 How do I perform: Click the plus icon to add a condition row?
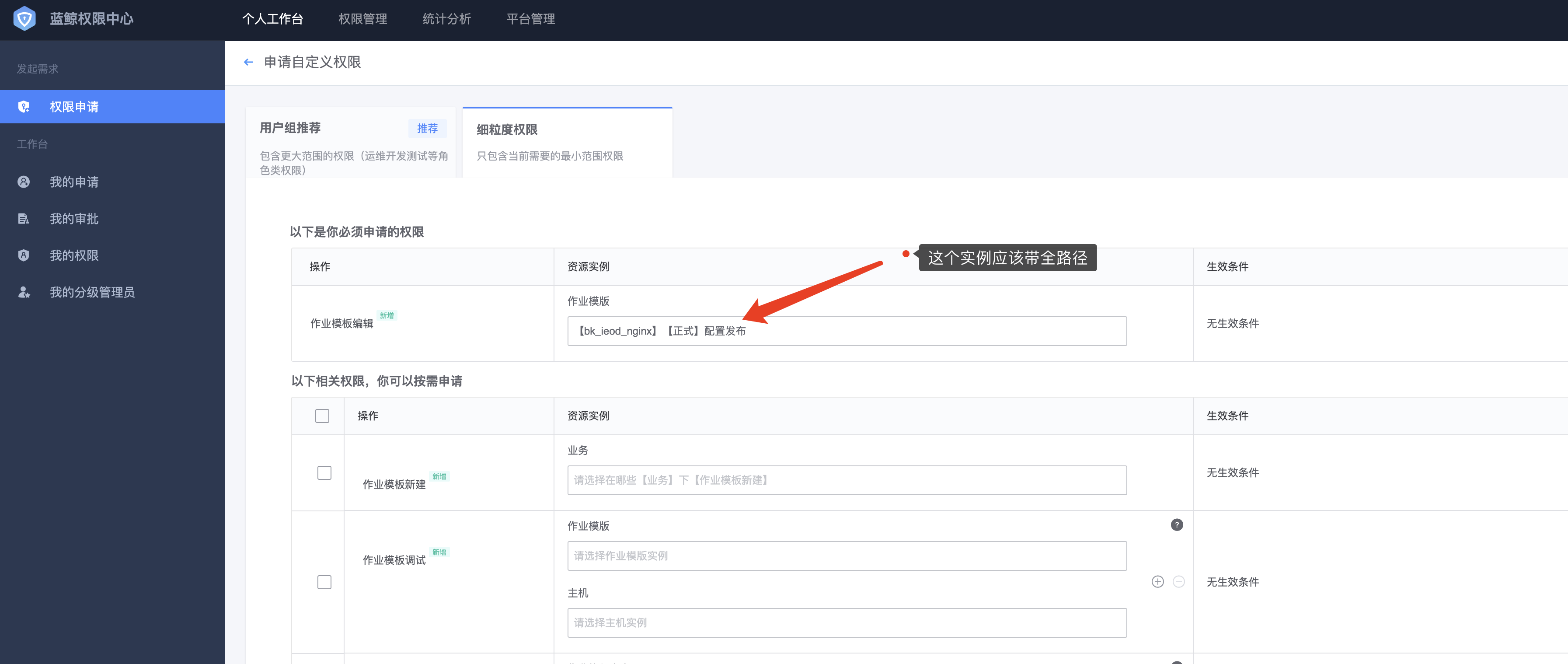point(1157,582)
